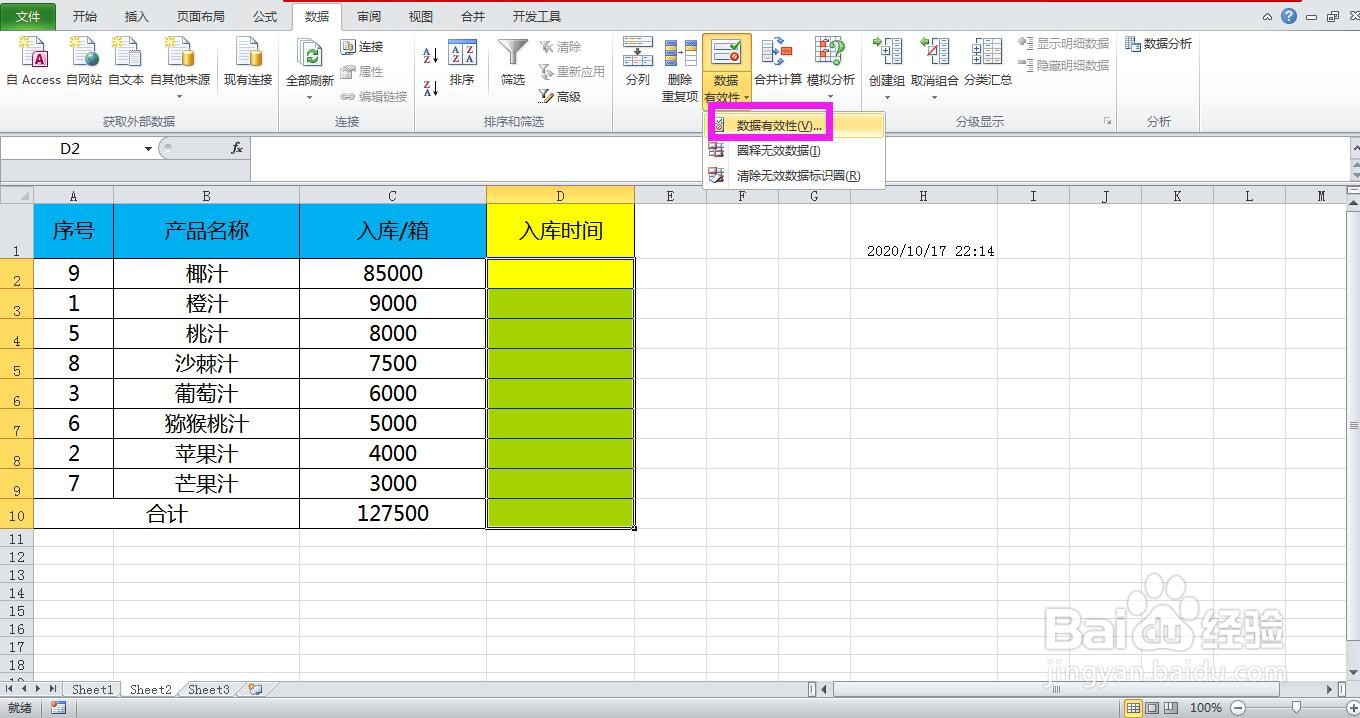Click the 100% zoom level
Image resolution: width=1360 pixels, height=718 pixels.
pos(1206,708)
